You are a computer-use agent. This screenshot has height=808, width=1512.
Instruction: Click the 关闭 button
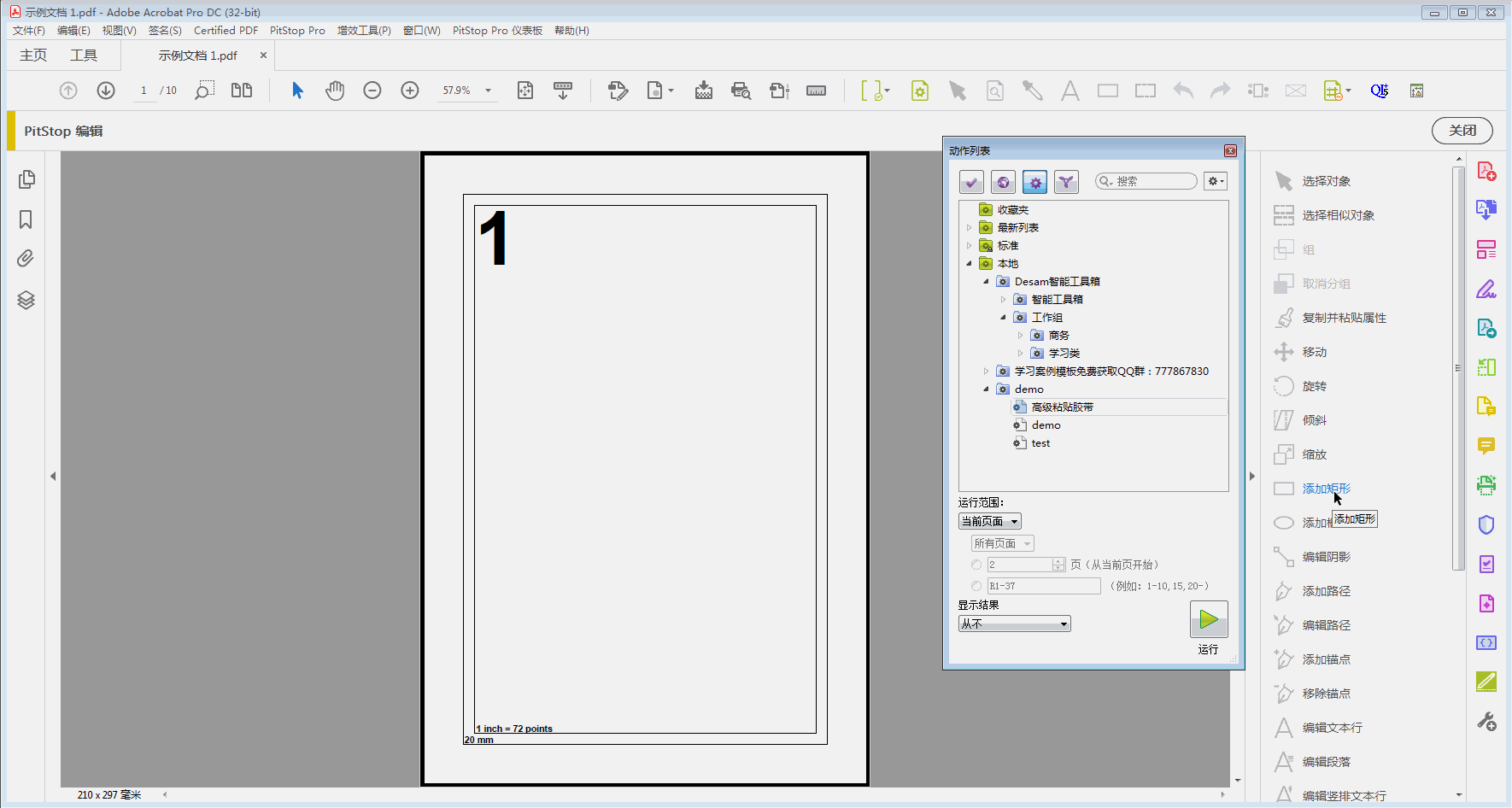tap(1462, 131)
